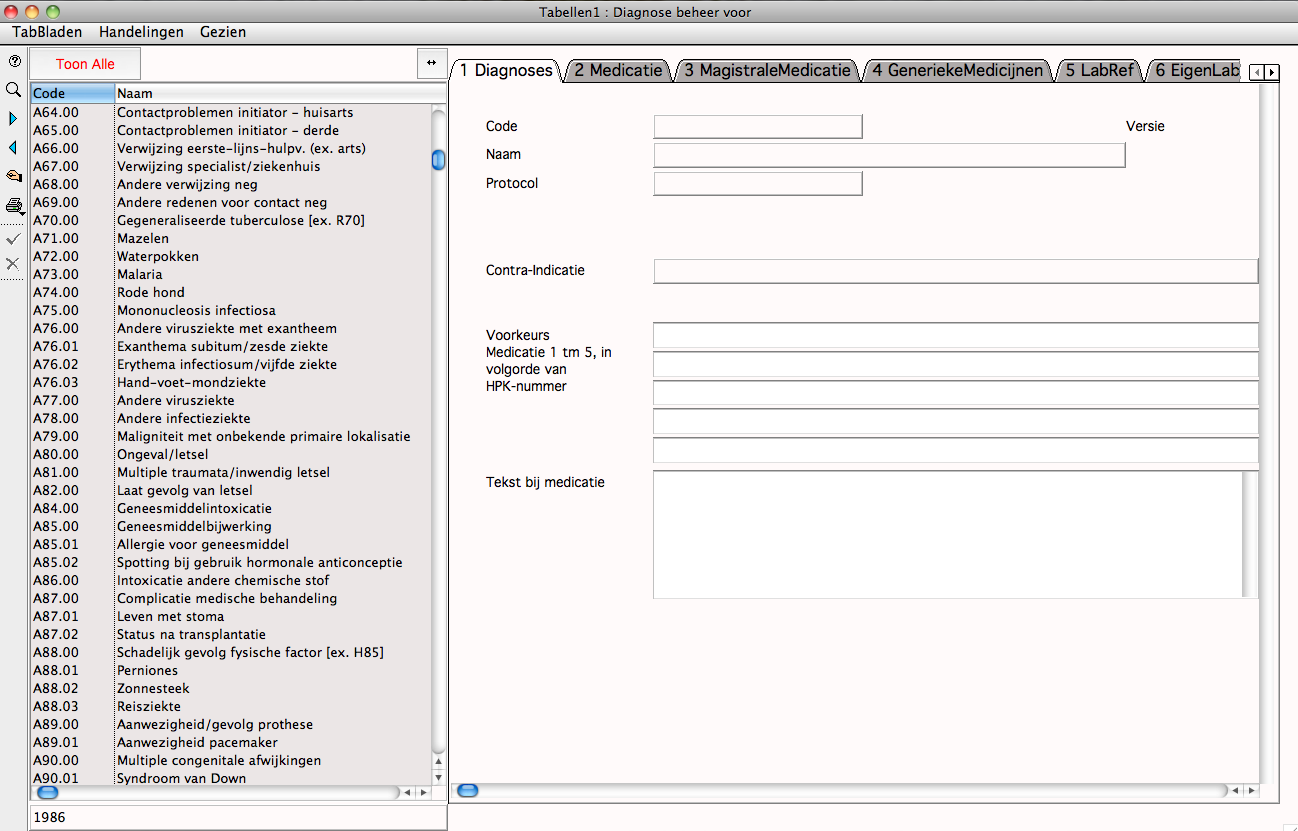Image resolution: width=1298 pixels, height=831 pixels.
Task: Go to previous record with left arrow icon
Action: point(14,148)
